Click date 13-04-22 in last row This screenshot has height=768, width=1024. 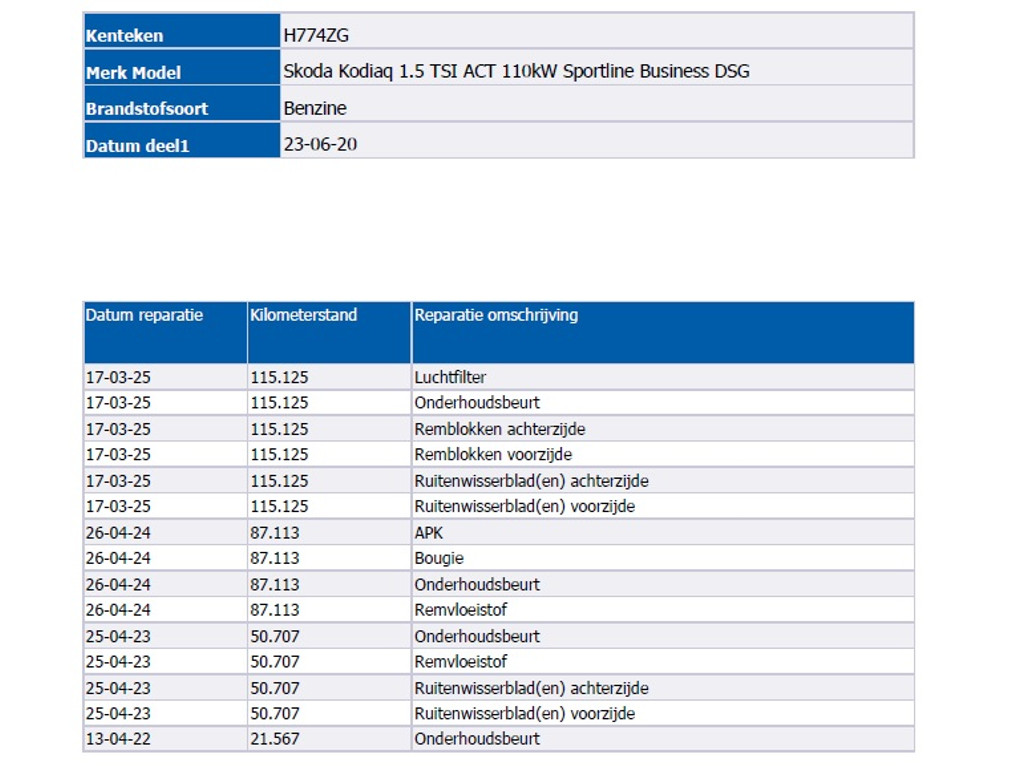point(118,739)
